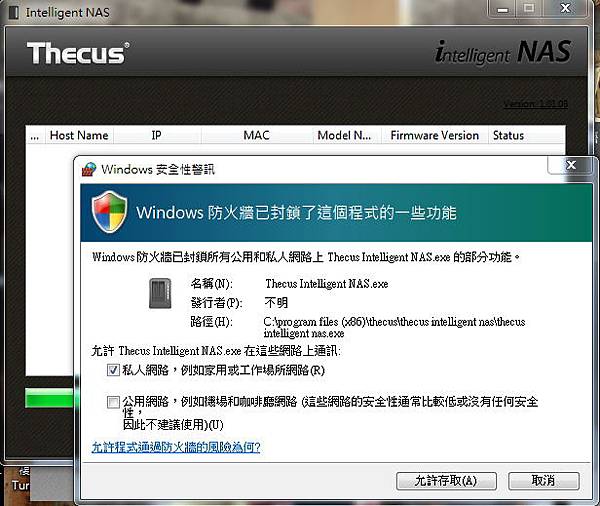Click the Firmware Version column header

click(435, 135)
